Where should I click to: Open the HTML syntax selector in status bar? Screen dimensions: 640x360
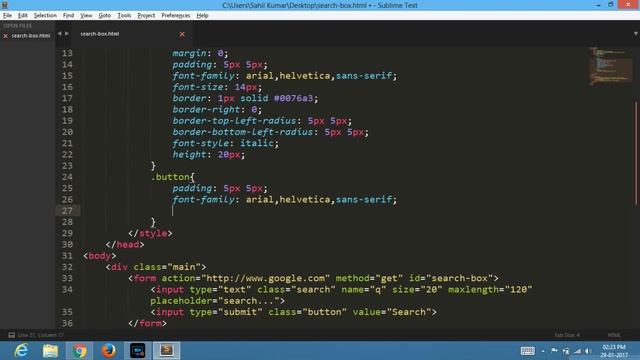614,335
